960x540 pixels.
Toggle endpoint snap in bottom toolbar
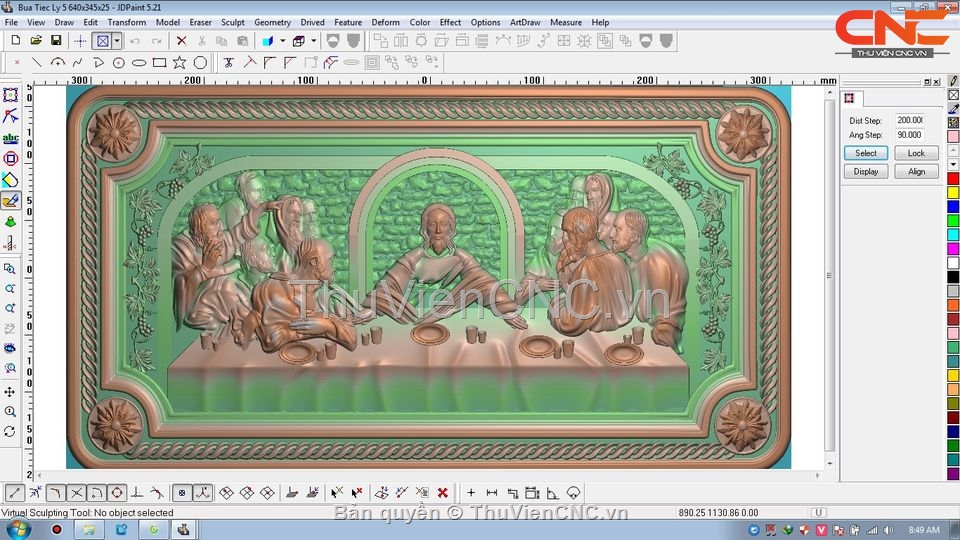(15, 492)
